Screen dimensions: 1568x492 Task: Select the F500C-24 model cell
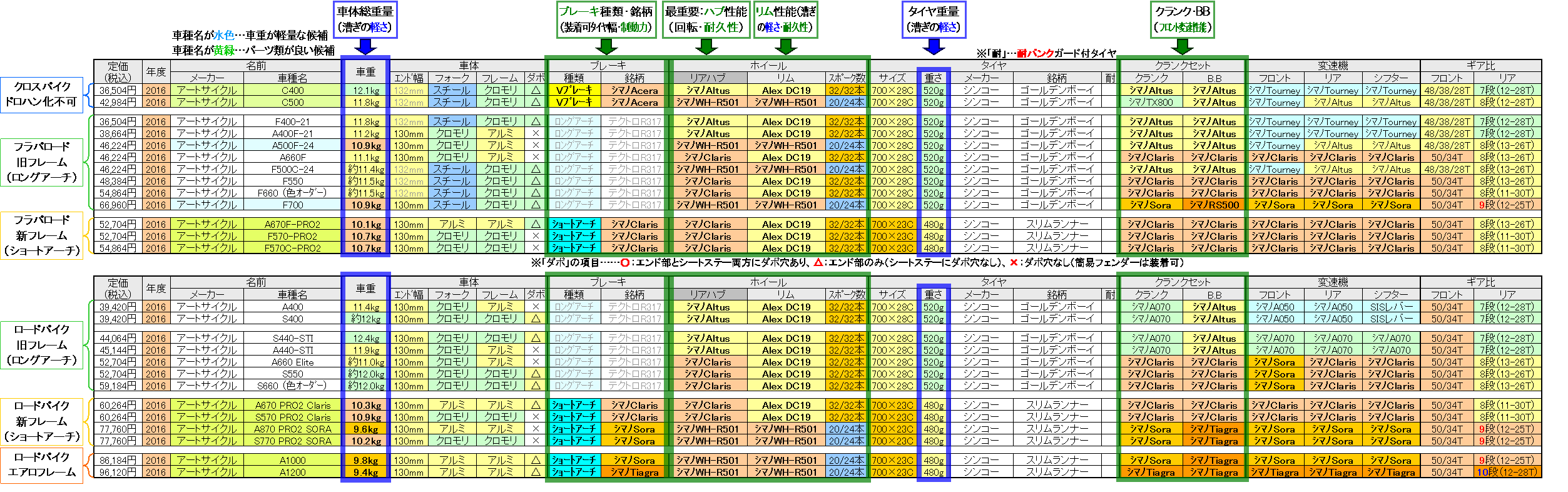coord(292,169)
